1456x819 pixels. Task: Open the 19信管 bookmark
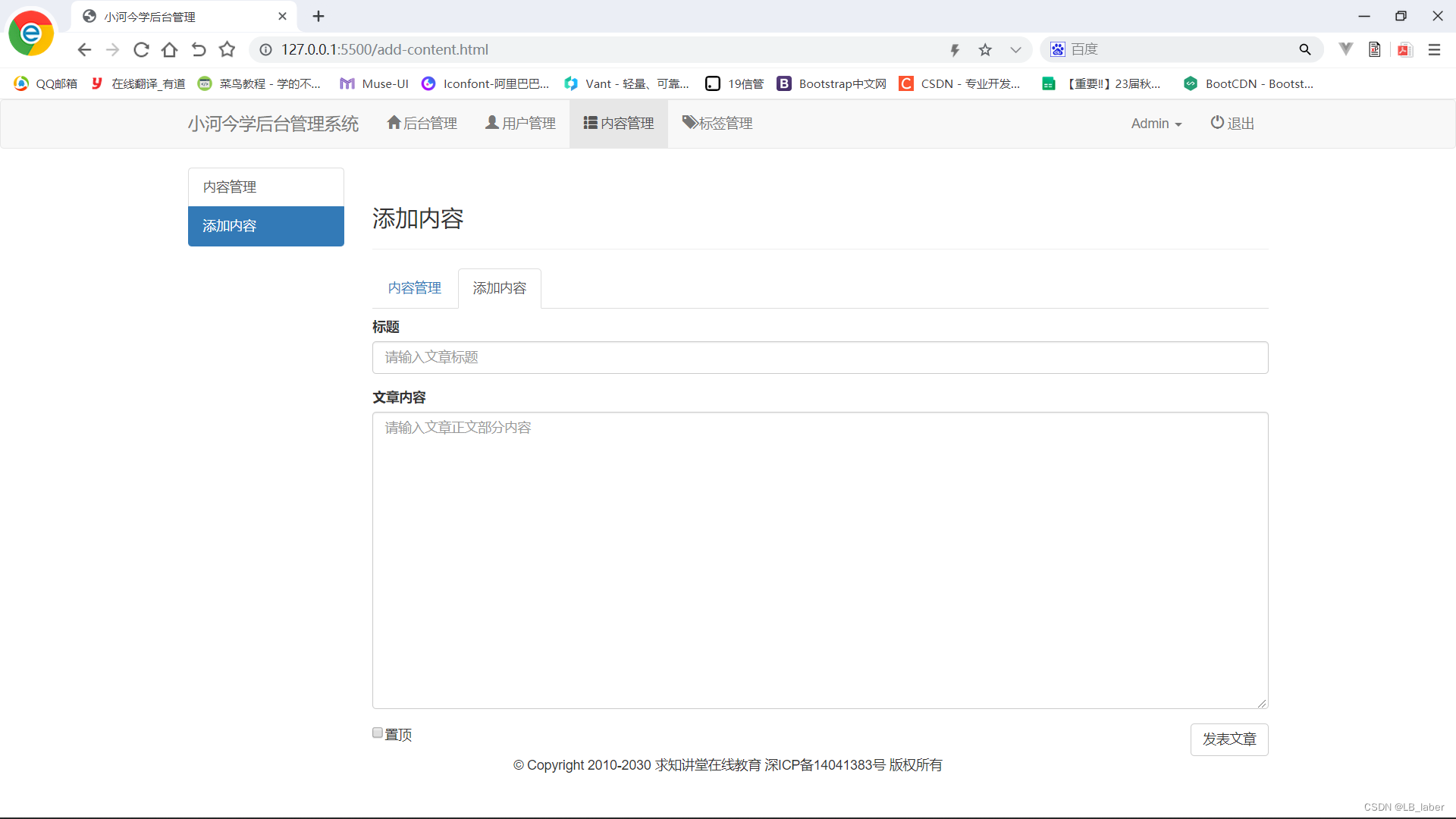[735, 83]
